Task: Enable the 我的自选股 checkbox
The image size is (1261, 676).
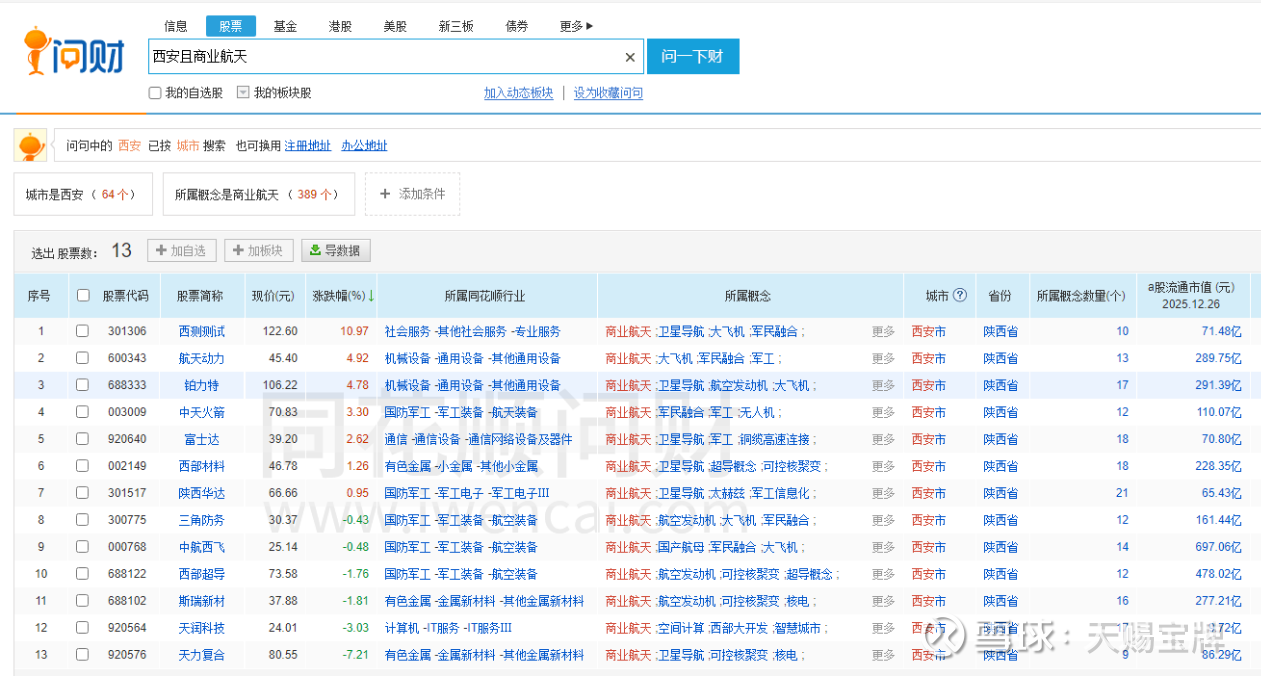Action: point(155,93)
